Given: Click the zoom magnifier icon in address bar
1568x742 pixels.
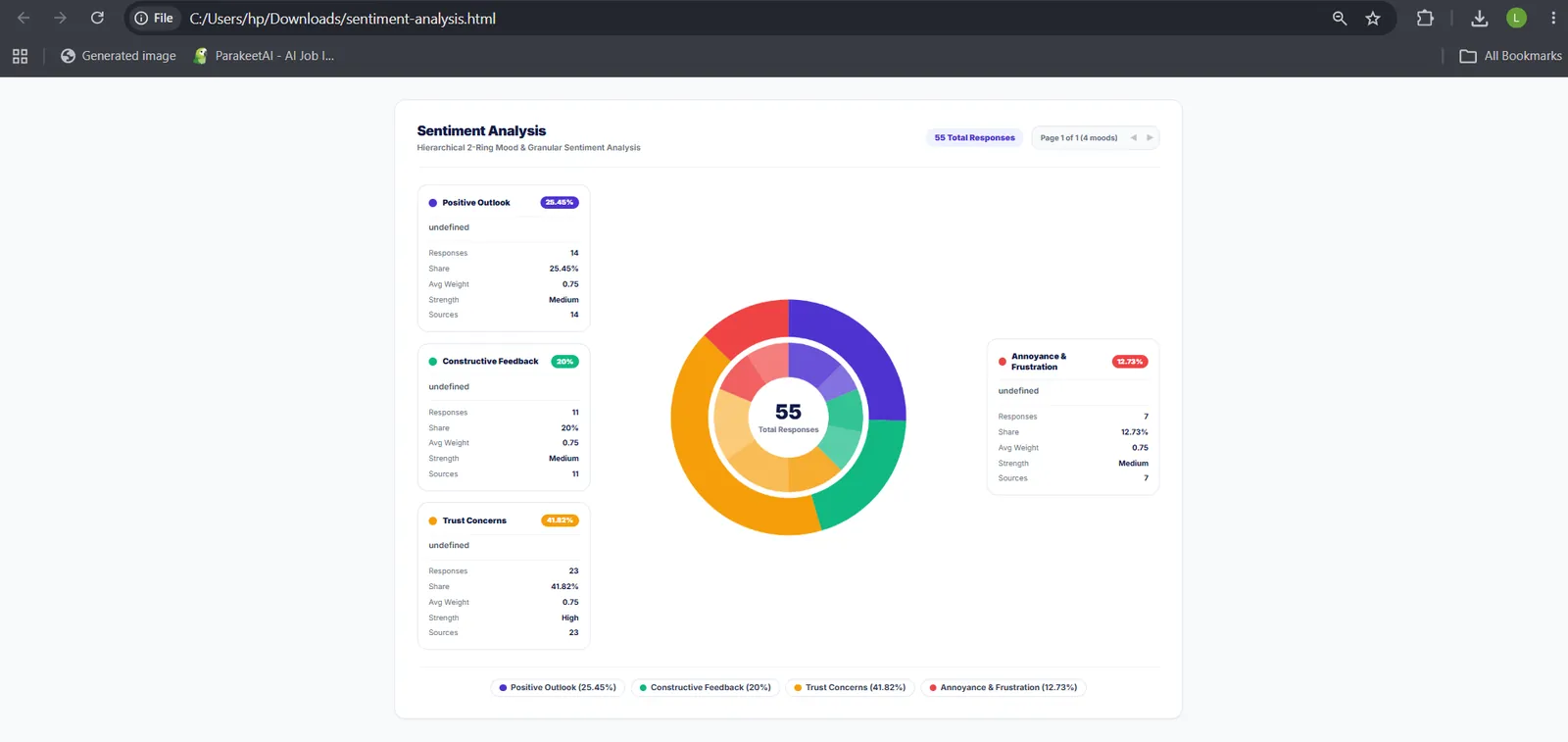Looking at the screenshot, I should tap(1340, 18).
